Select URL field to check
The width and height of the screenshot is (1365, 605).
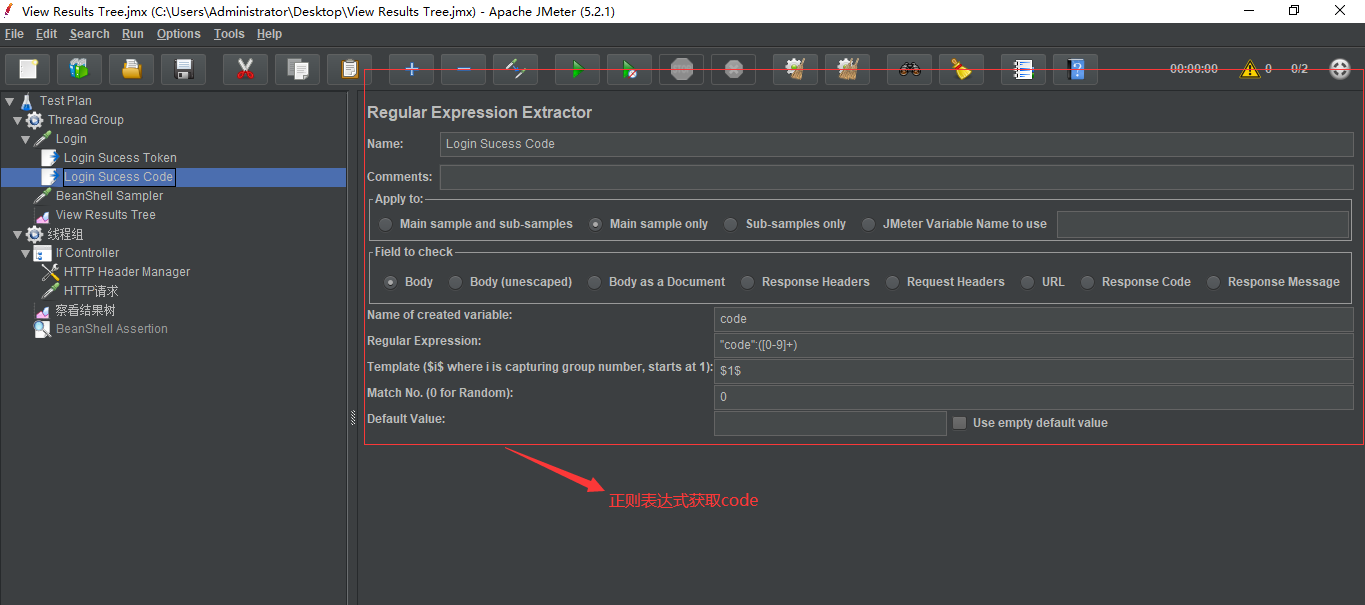click(x=1042, y=282)
